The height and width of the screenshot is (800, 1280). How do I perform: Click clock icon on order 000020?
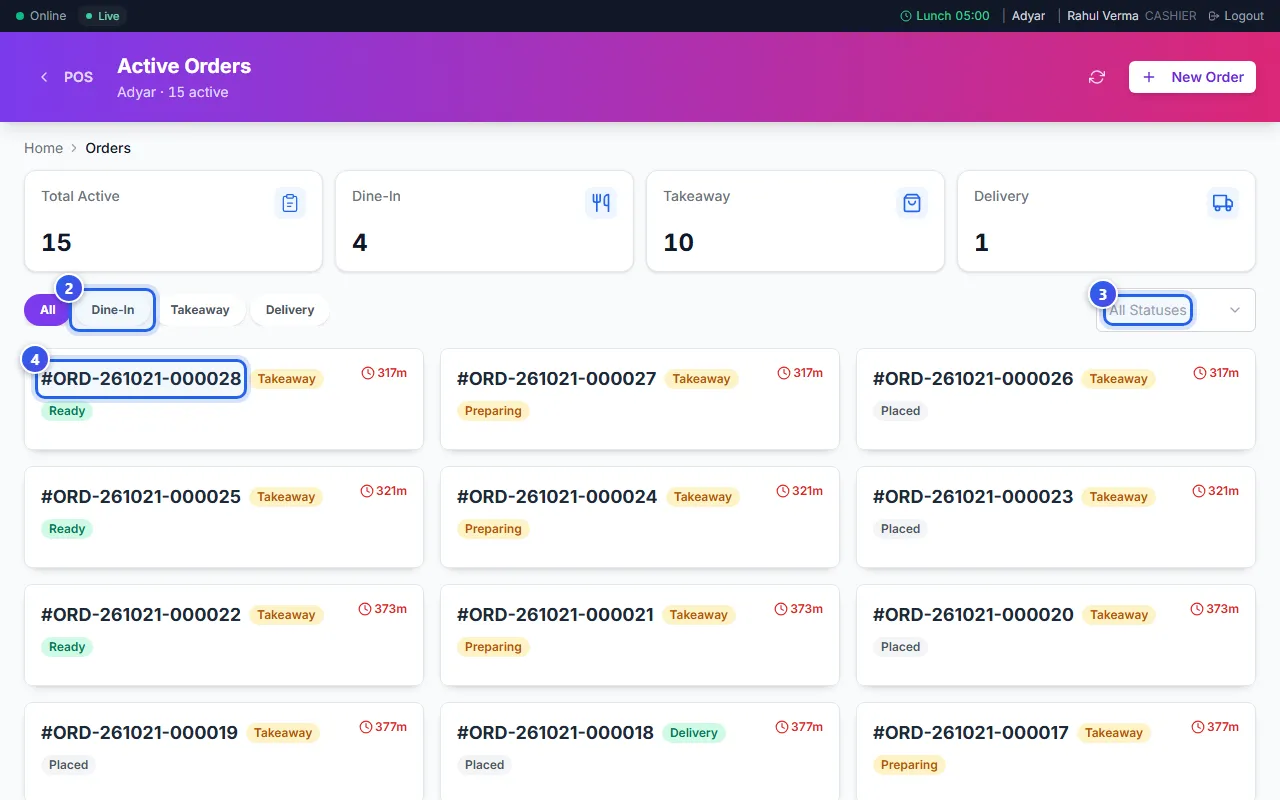[1198, 609]
